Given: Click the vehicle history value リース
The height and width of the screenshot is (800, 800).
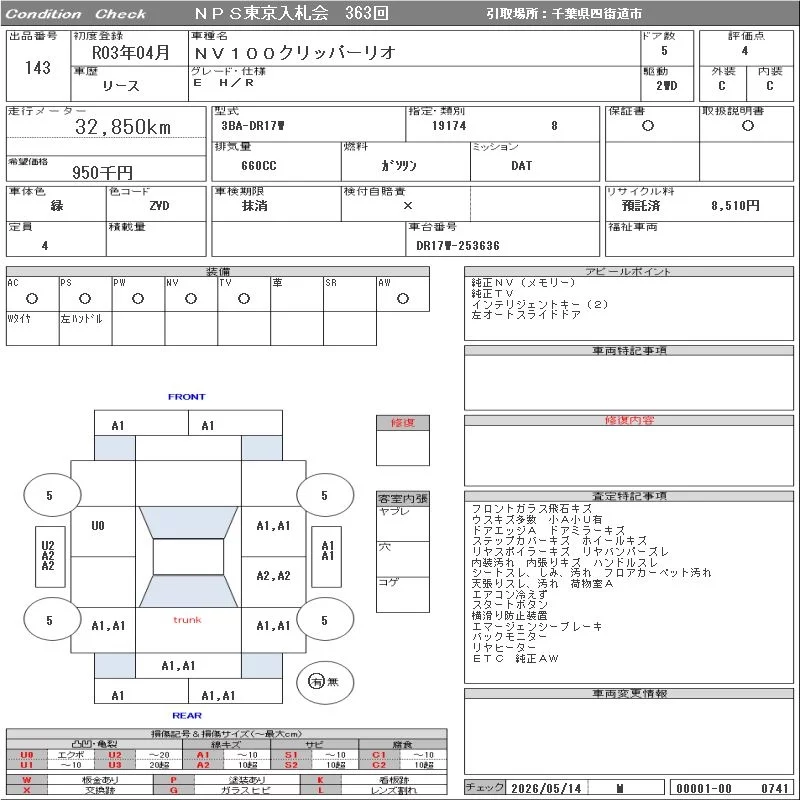Looking at the screenshot, I should coord(121,86).
